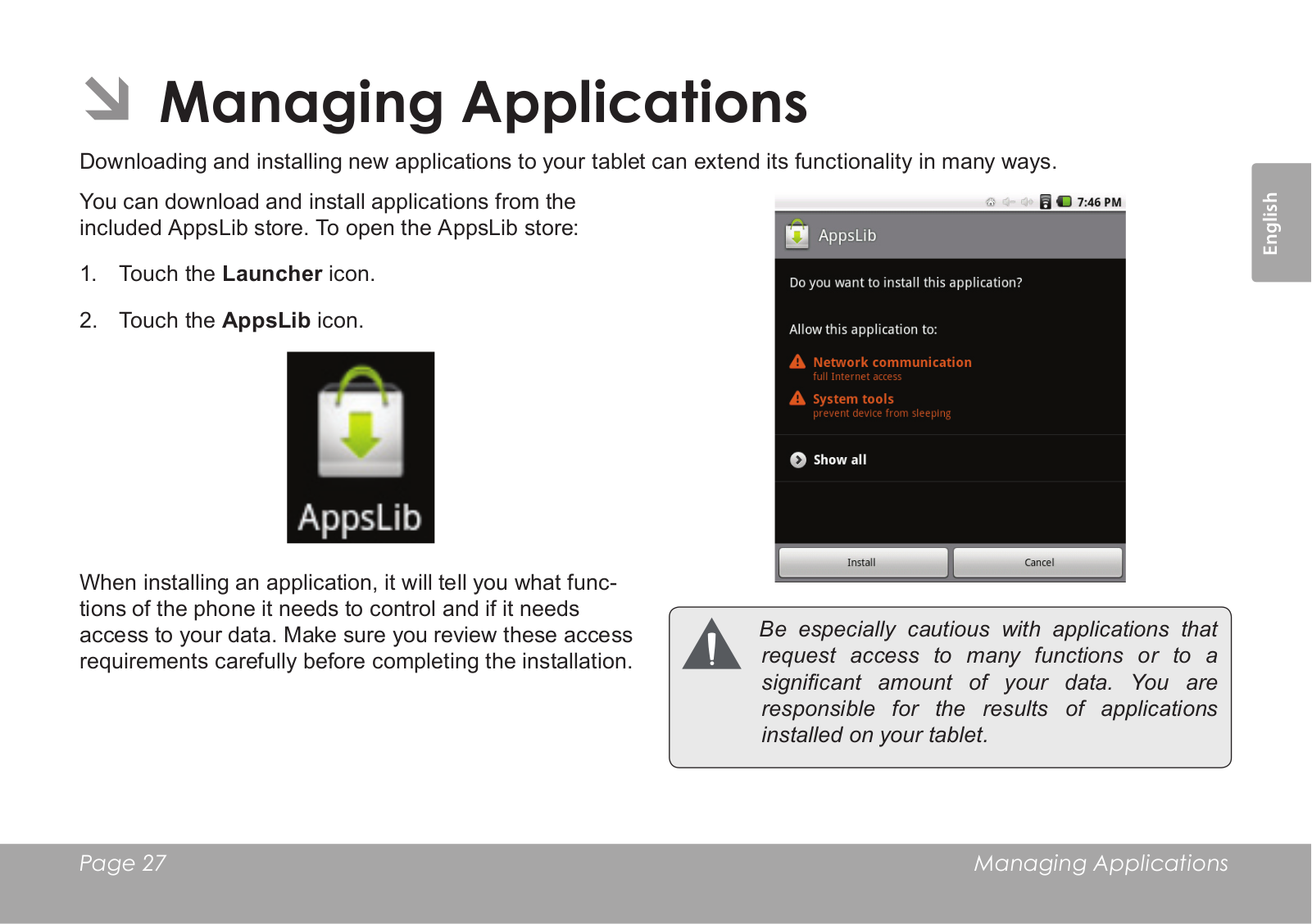Click the 'Allow this application to:' label

coord(863,329)
